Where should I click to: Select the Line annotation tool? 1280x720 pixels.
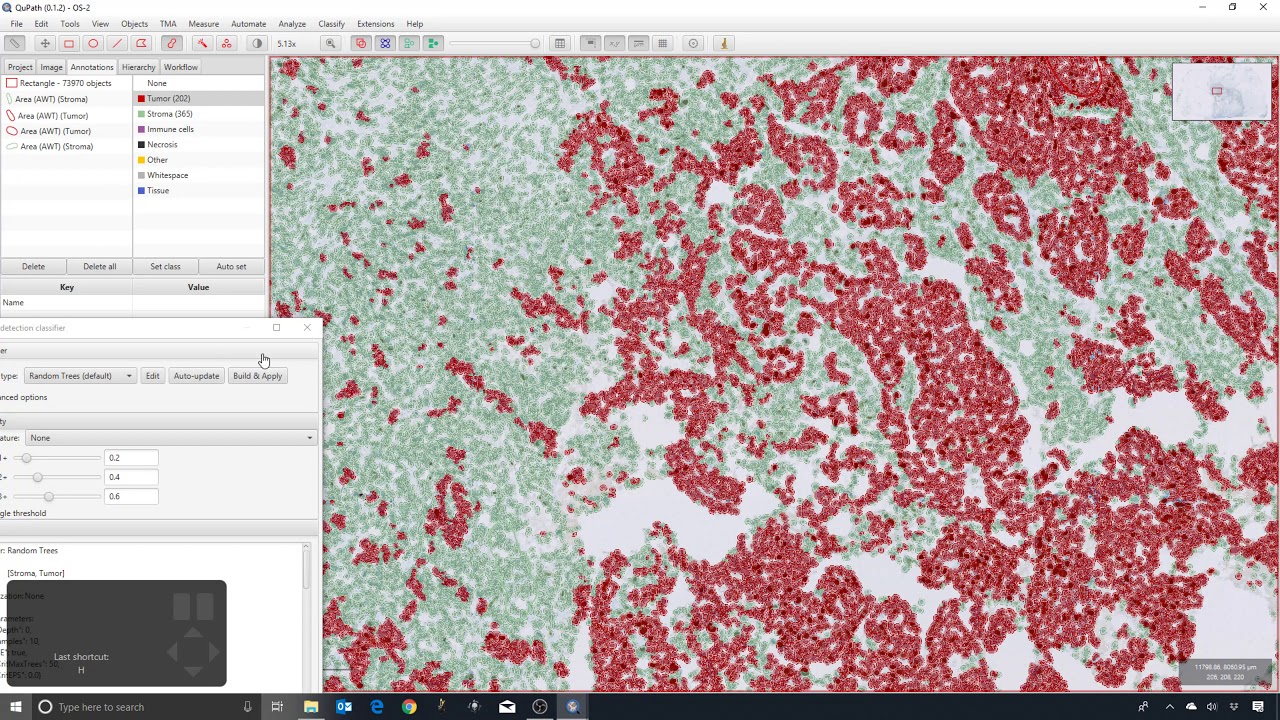117,43
